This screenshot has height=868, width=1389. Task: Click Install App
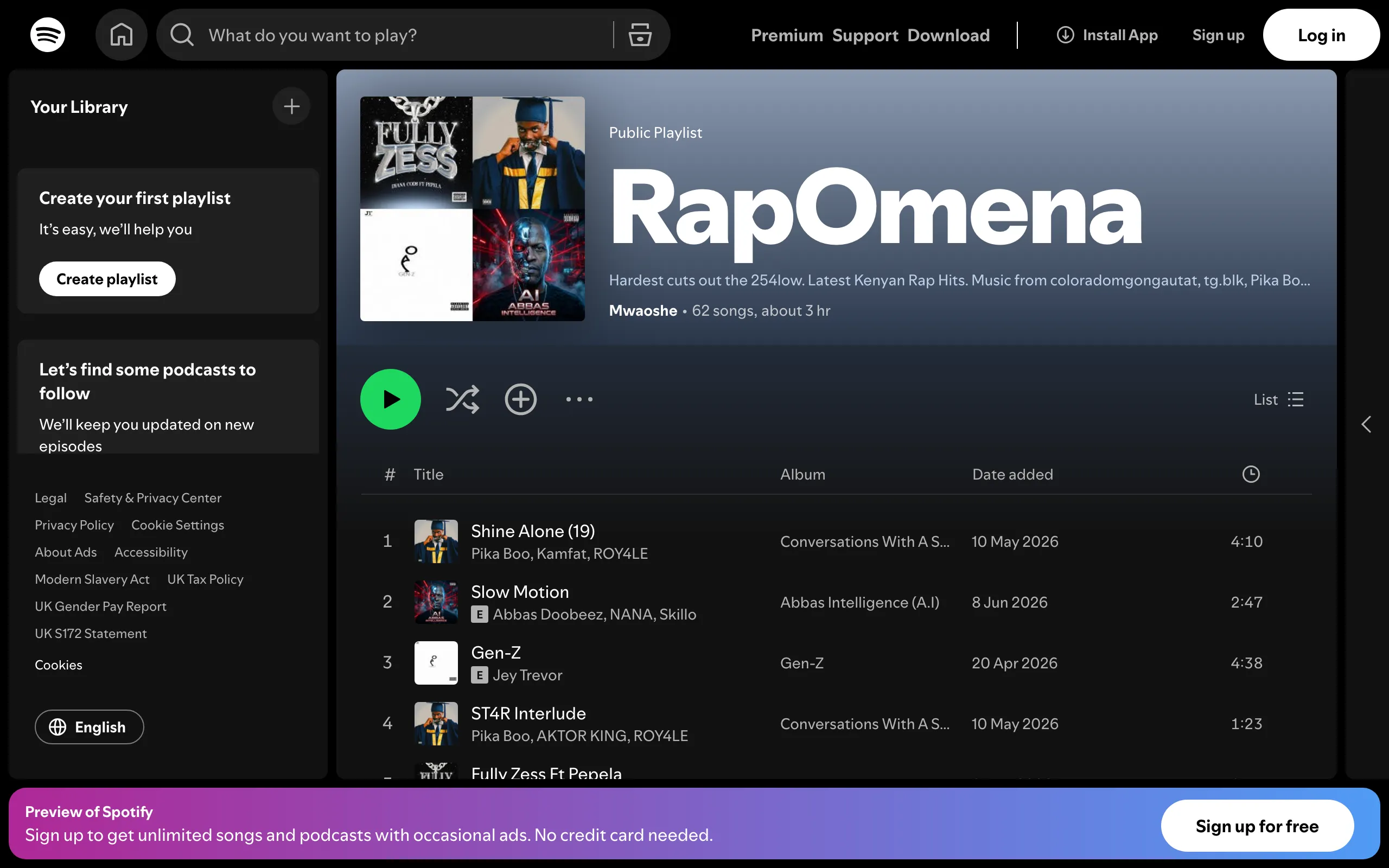click(1107, 35)
